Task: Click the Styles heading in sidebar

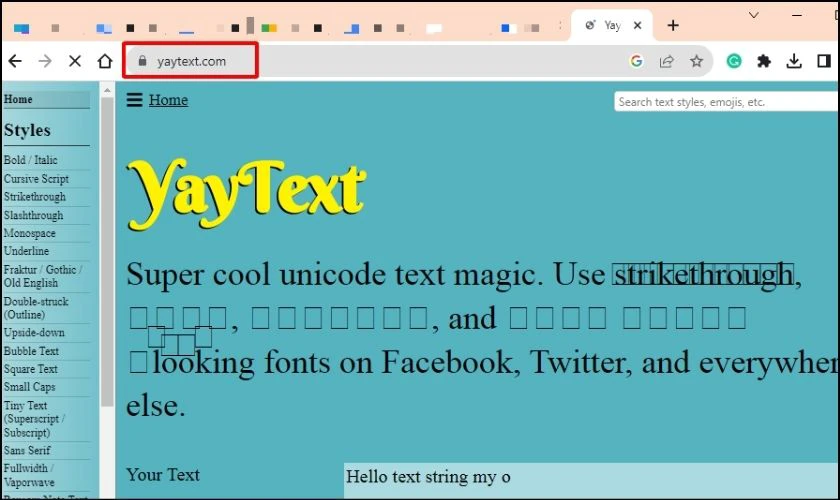Action: 27,130
